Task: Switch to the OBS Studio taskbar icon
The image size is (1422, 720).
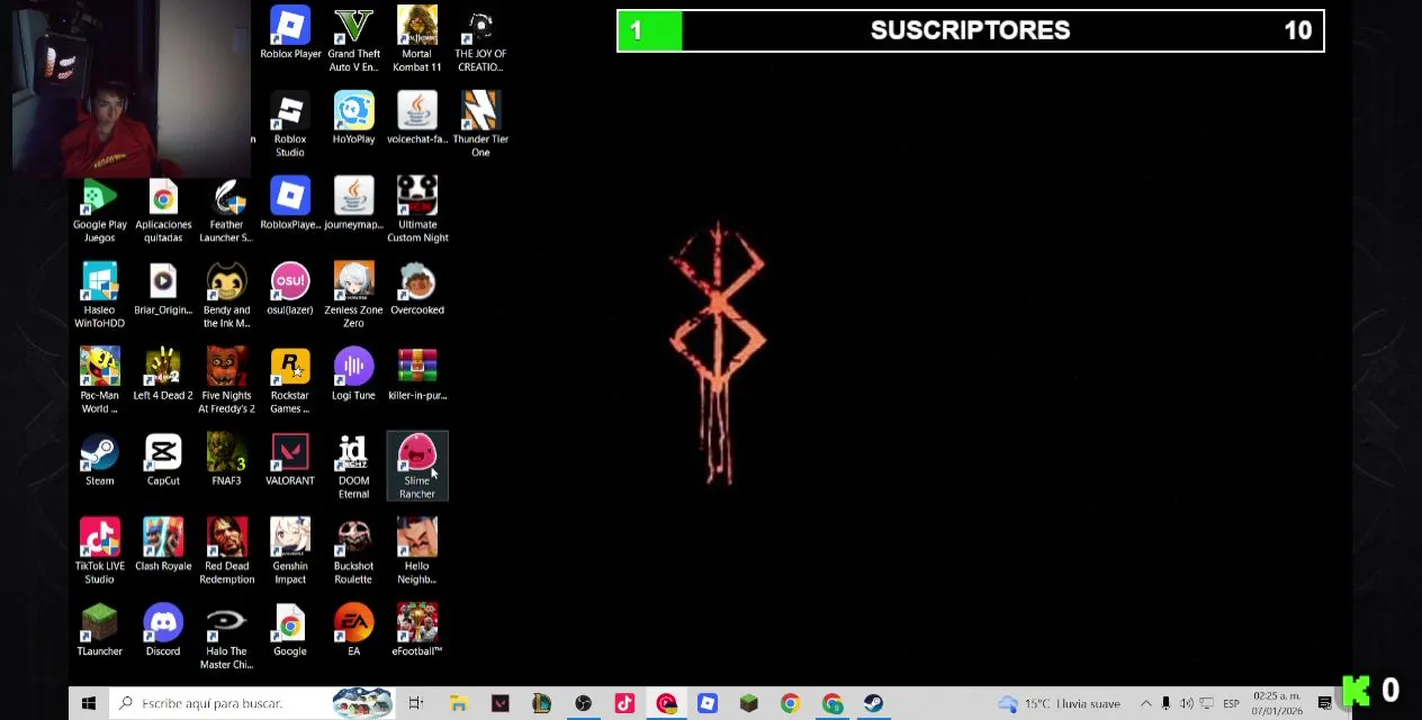Action: [x=583, y=703]
